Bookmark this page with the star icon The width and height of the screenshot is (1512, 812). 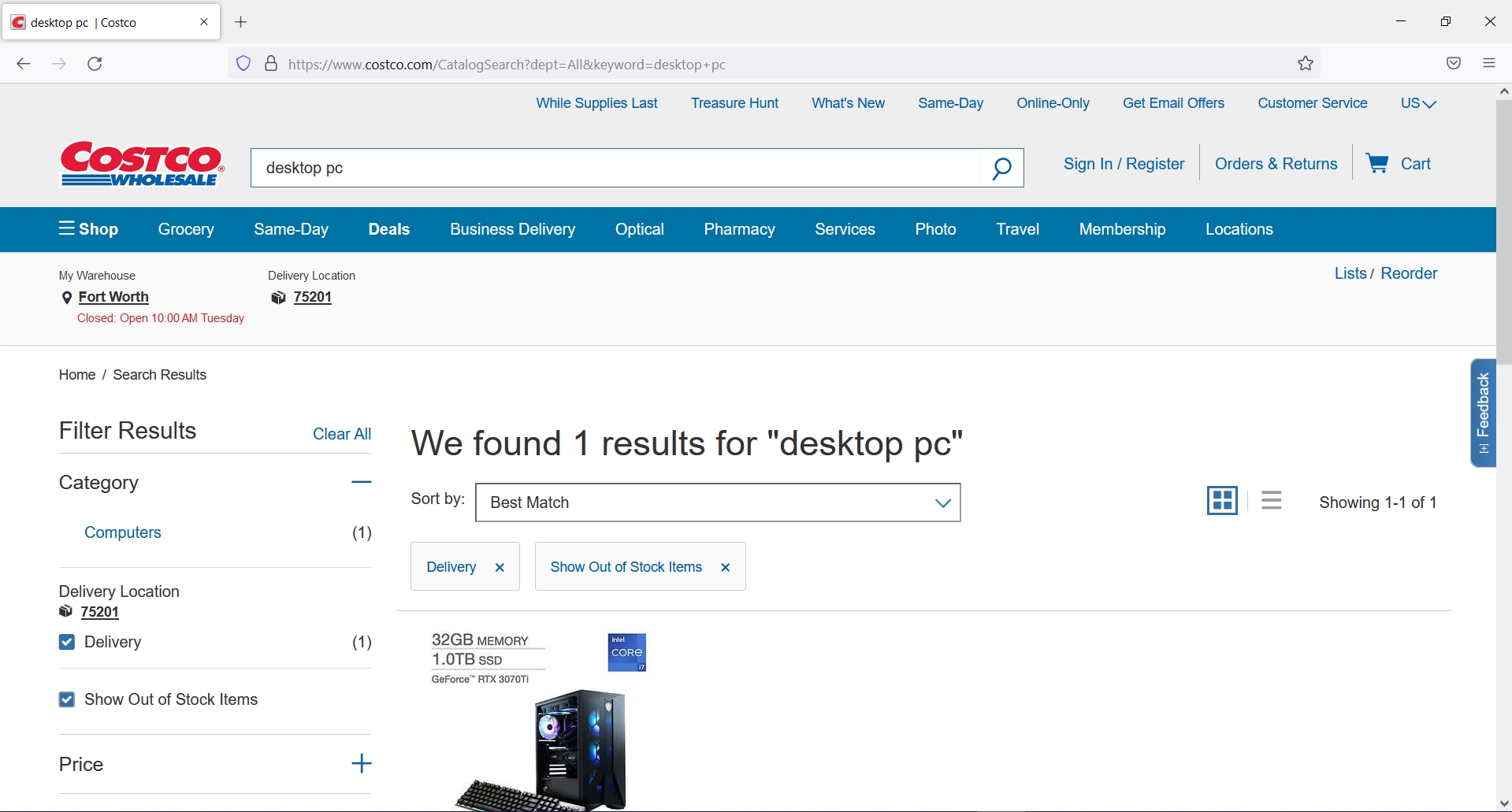(1305, 64)
